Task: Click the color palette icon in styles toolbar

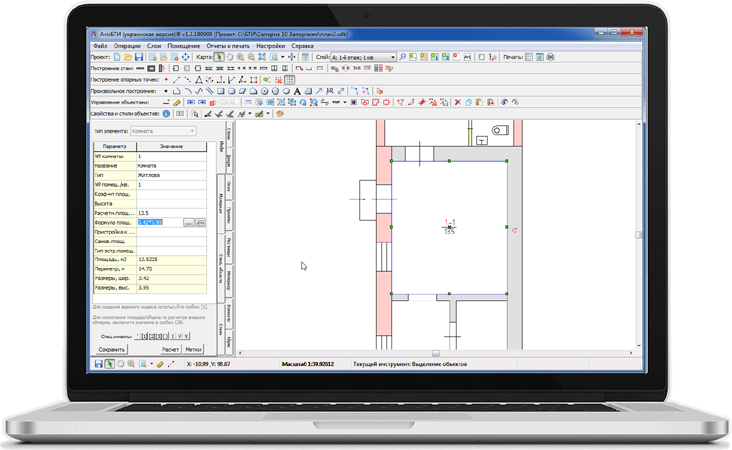Action: tap(280, 114)
